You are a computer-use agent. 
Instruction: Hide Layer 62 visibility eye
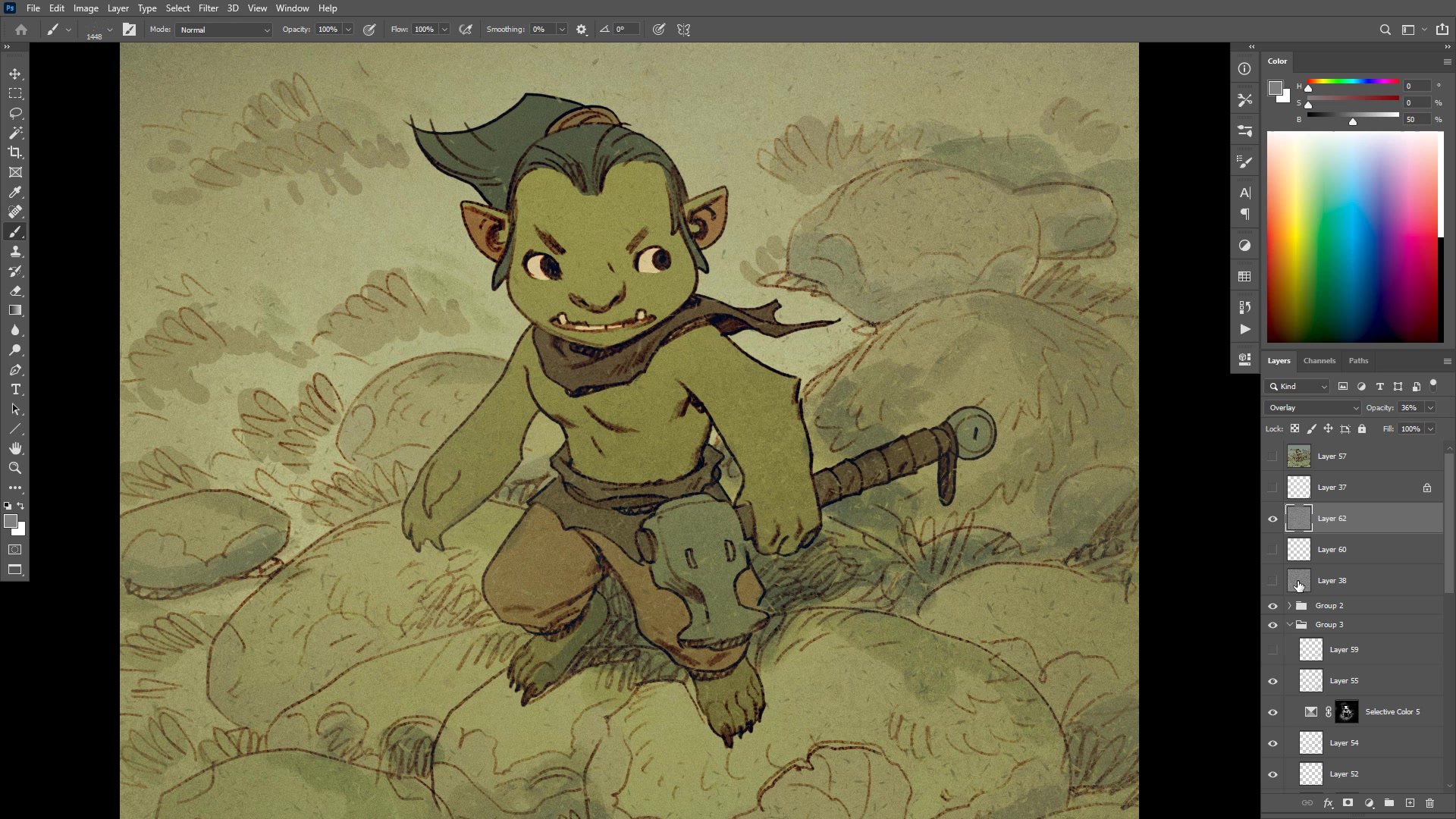coord(1272,519)
